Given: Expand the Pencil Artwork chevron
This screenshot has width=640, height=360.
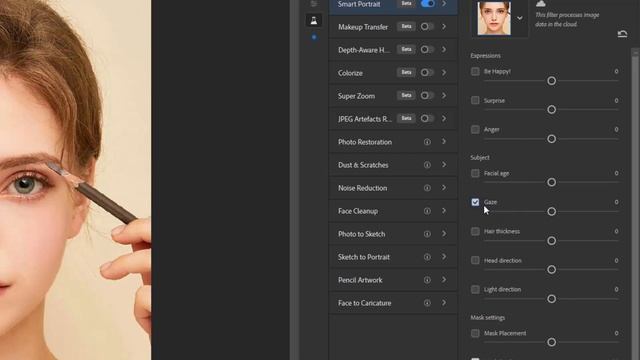Looking at the screenshot, I should click(444, 280).
